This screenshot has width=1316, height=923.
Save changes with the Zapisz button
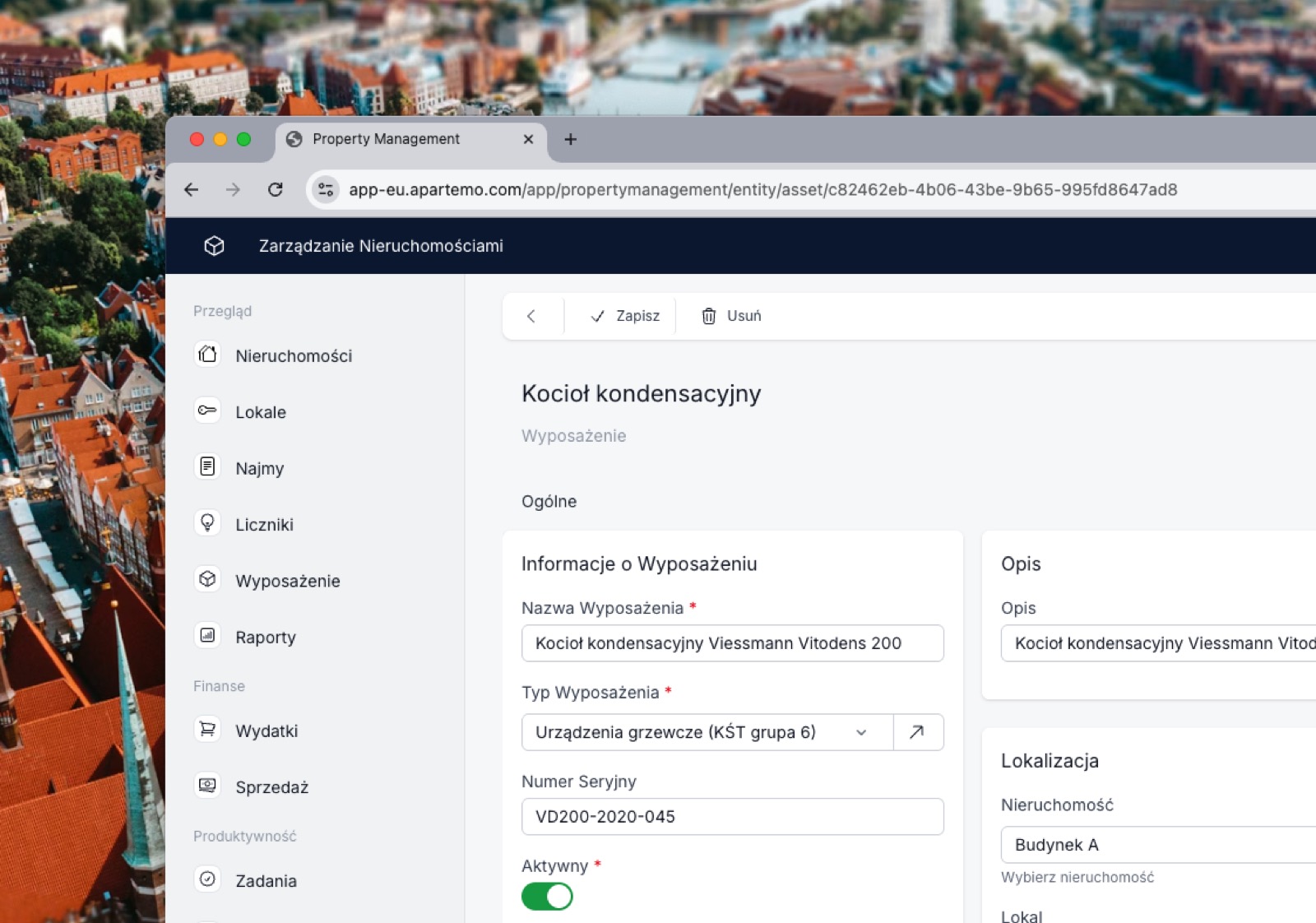pyautogui.click(x=623, y=316)
